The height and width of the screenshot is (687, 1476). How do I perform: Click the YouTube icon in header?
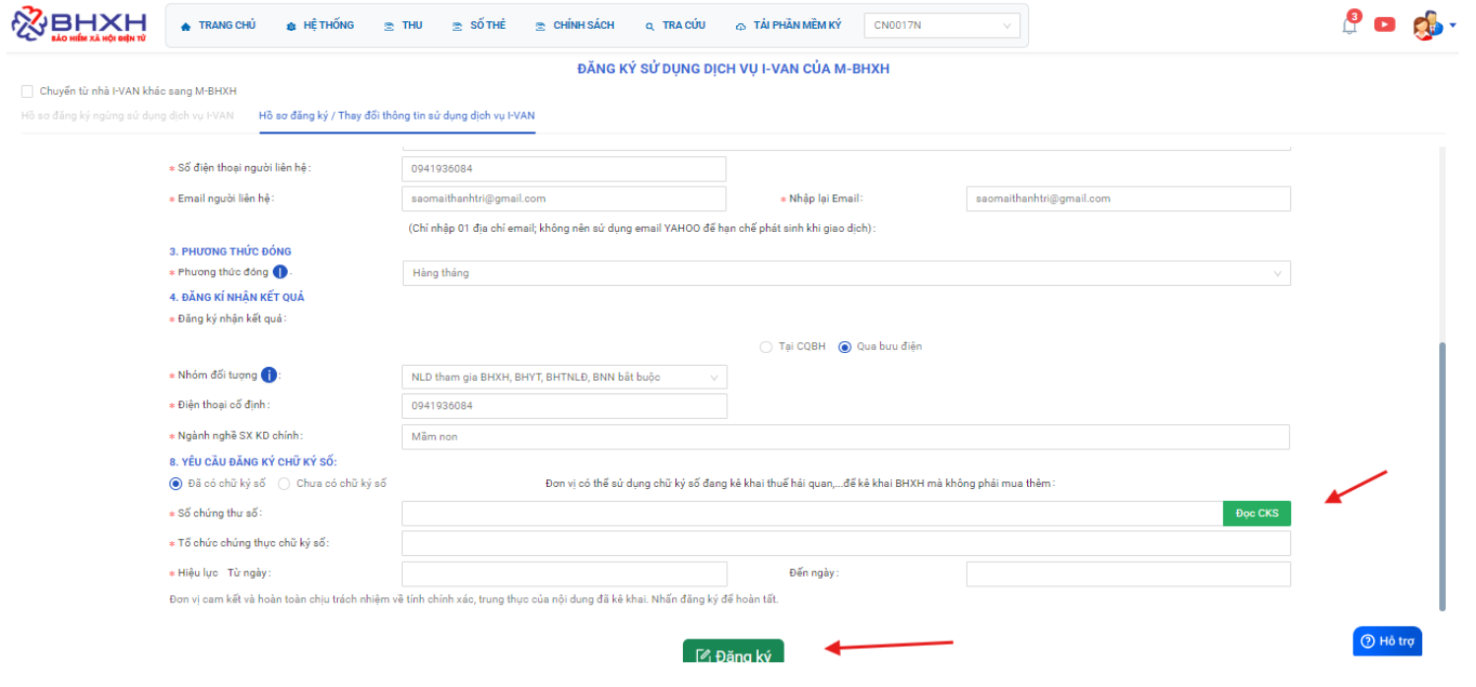pos(1384,25)
